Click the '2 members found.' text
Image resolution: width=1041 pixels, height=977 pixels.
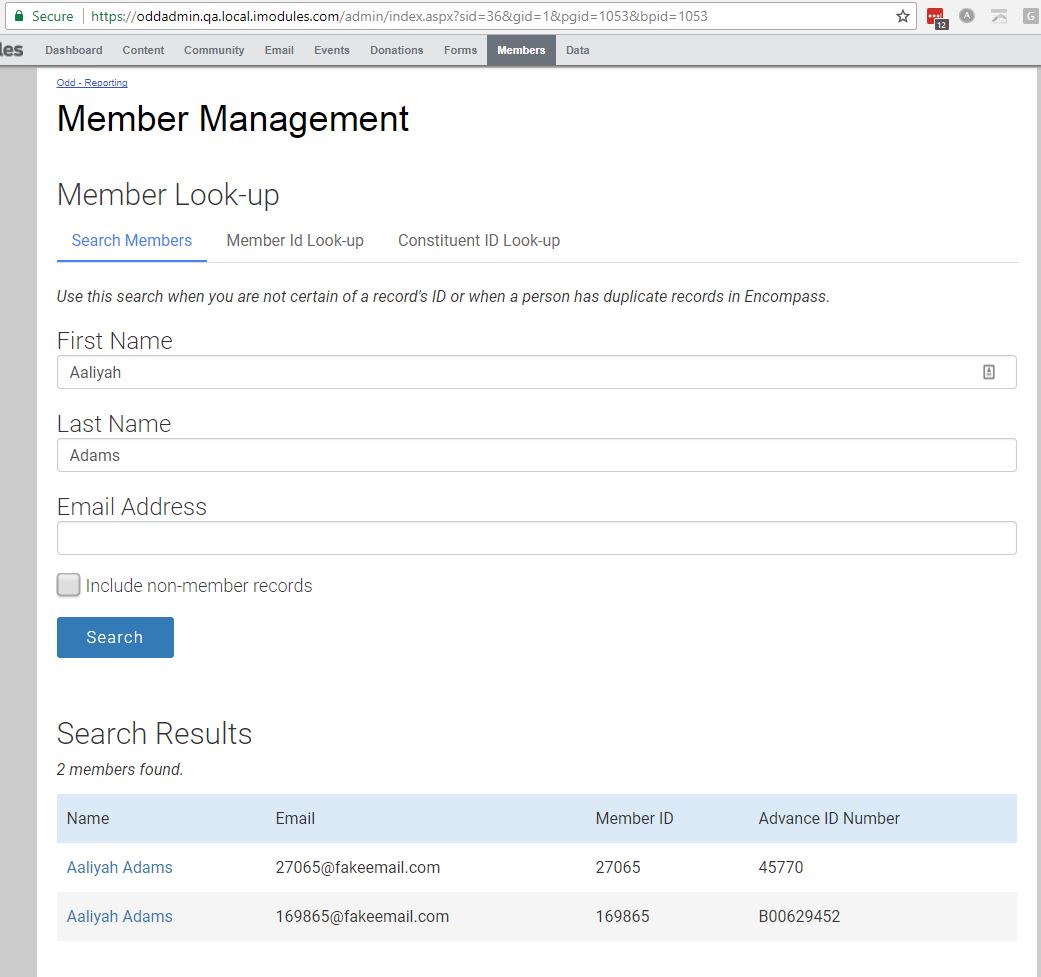click(x=120, y=769)
